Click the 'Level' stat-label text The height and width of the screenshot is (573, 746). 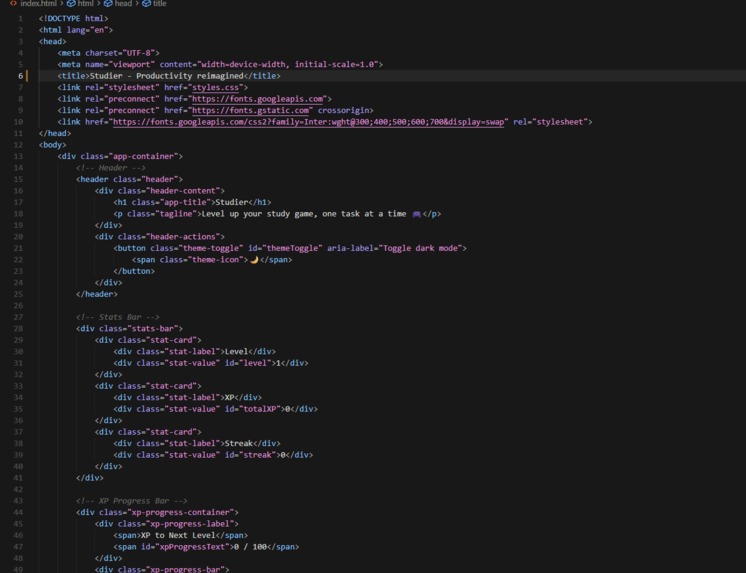point(236,352)
